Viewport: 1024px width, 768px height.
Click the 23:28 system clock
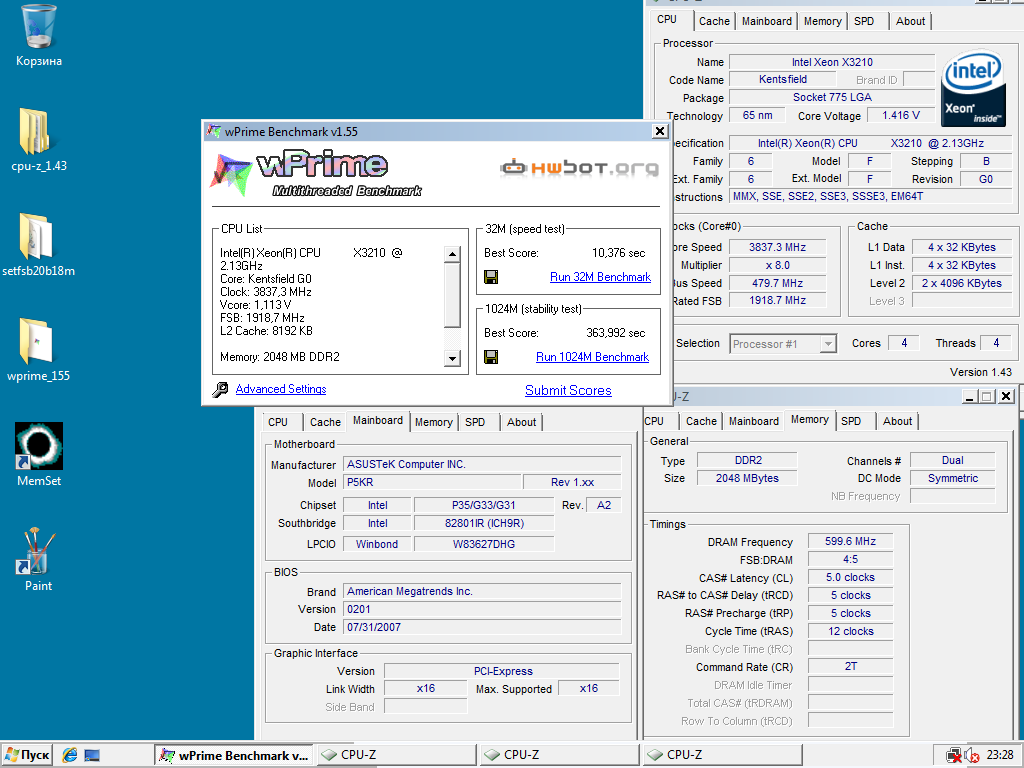click(1000, 756)
